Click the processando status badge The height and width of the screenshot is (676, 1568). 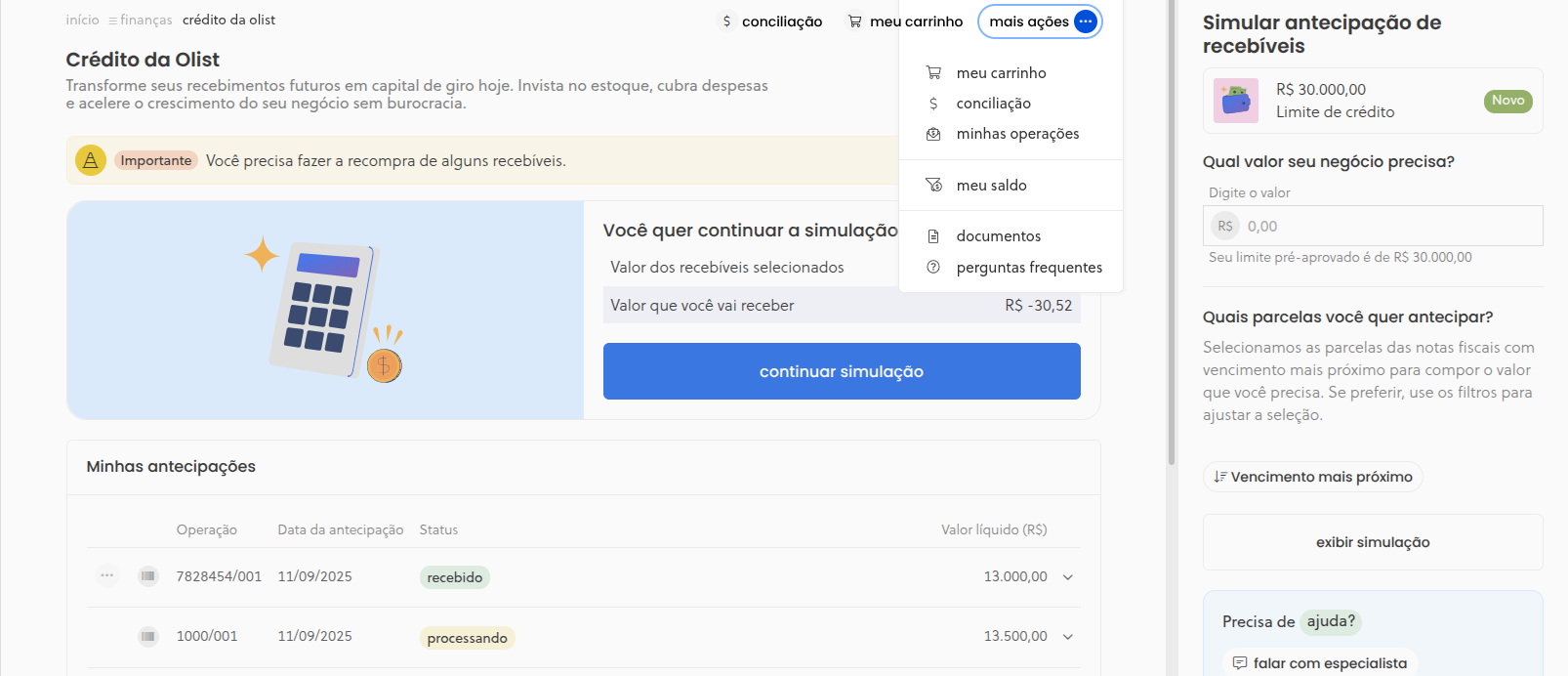click(x=467, y=638)
